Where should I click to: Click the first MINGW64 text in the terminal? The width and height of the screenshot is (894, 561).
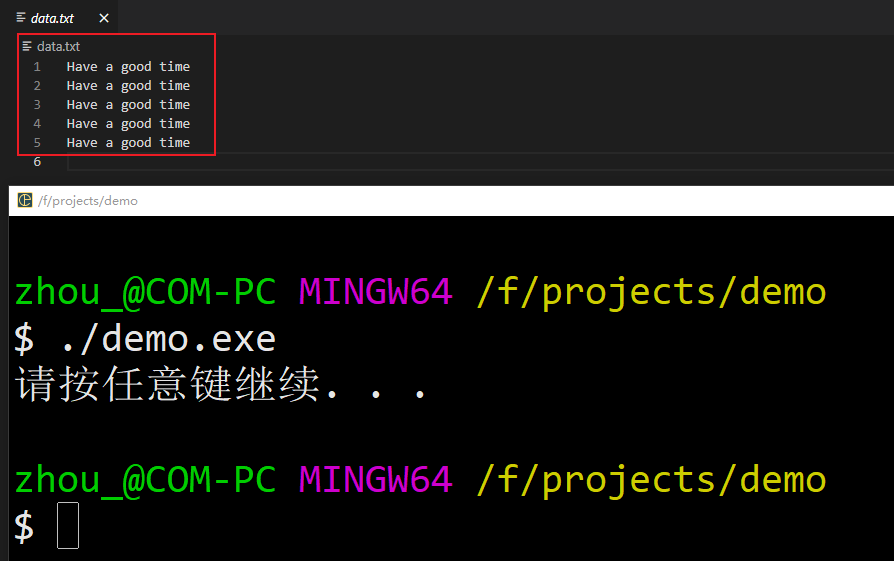pos(376,291)
